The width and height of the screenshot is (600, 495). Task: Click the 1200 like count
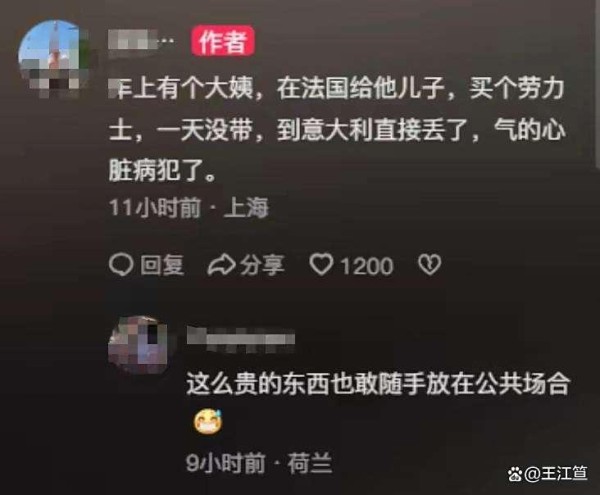coord(367,265)
